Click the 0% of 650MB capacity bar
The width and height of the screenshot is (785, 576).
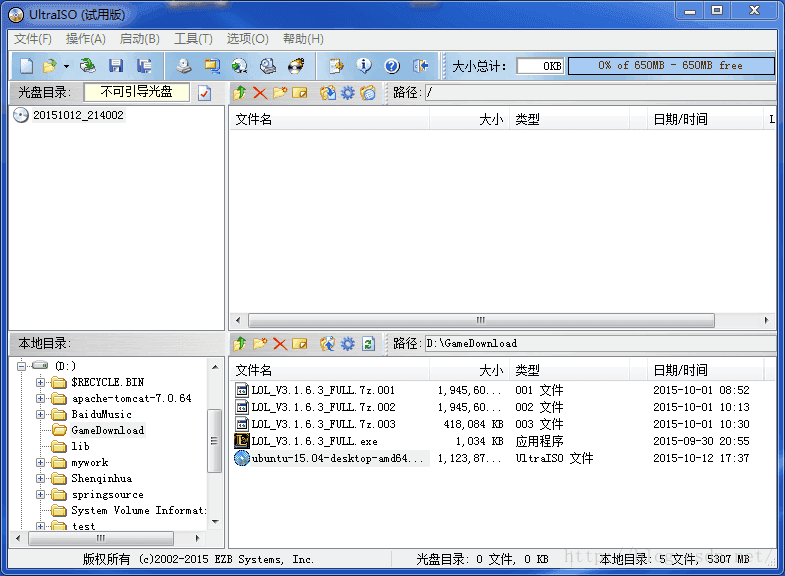tap(671, 66)
